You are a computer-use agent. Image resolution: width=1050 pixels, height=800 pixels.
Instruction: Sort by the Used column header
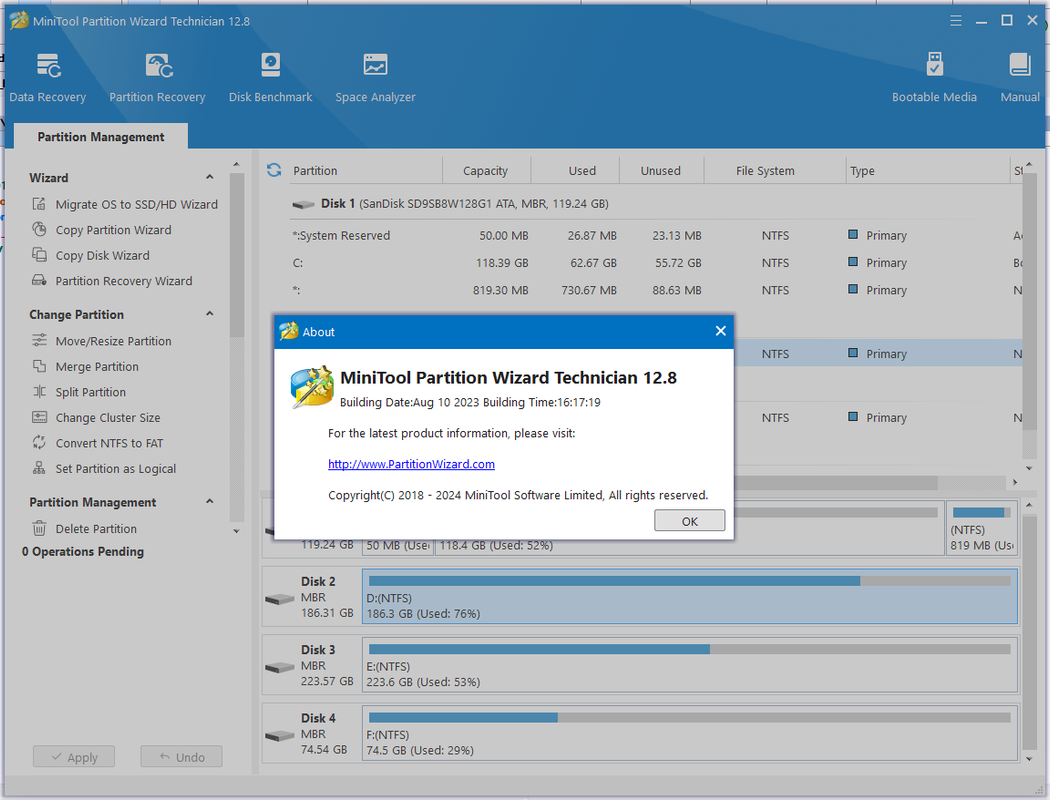pos(575,170)
